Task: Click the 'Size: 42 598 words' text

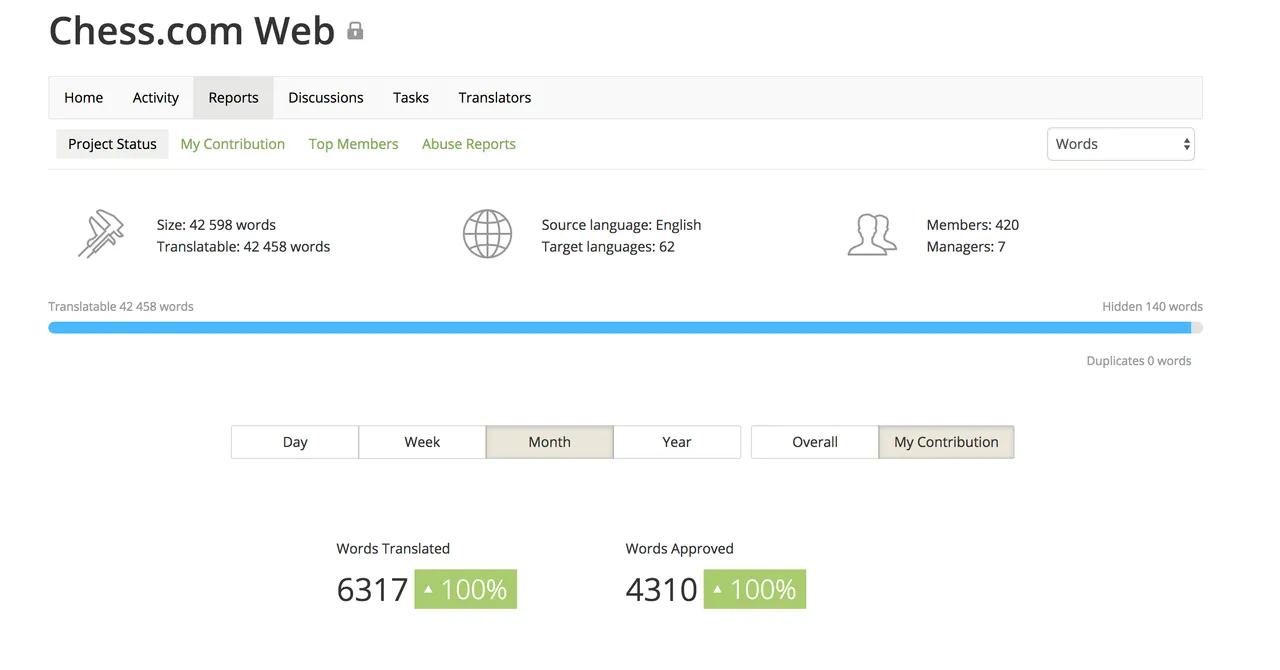Action: pyautogui.click(x=216, y=225)
